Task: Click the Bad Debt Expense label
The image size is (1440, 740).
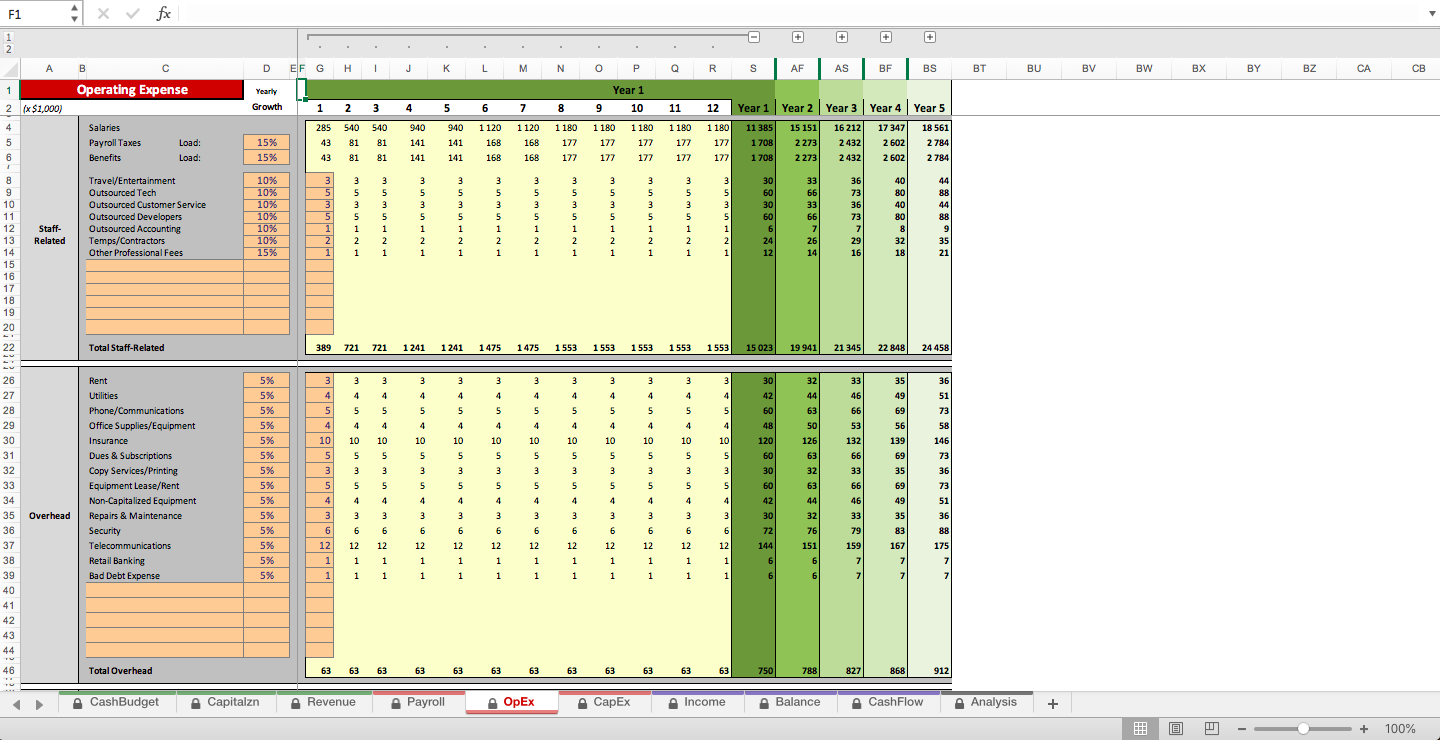Action: click(x=124, y=576)
